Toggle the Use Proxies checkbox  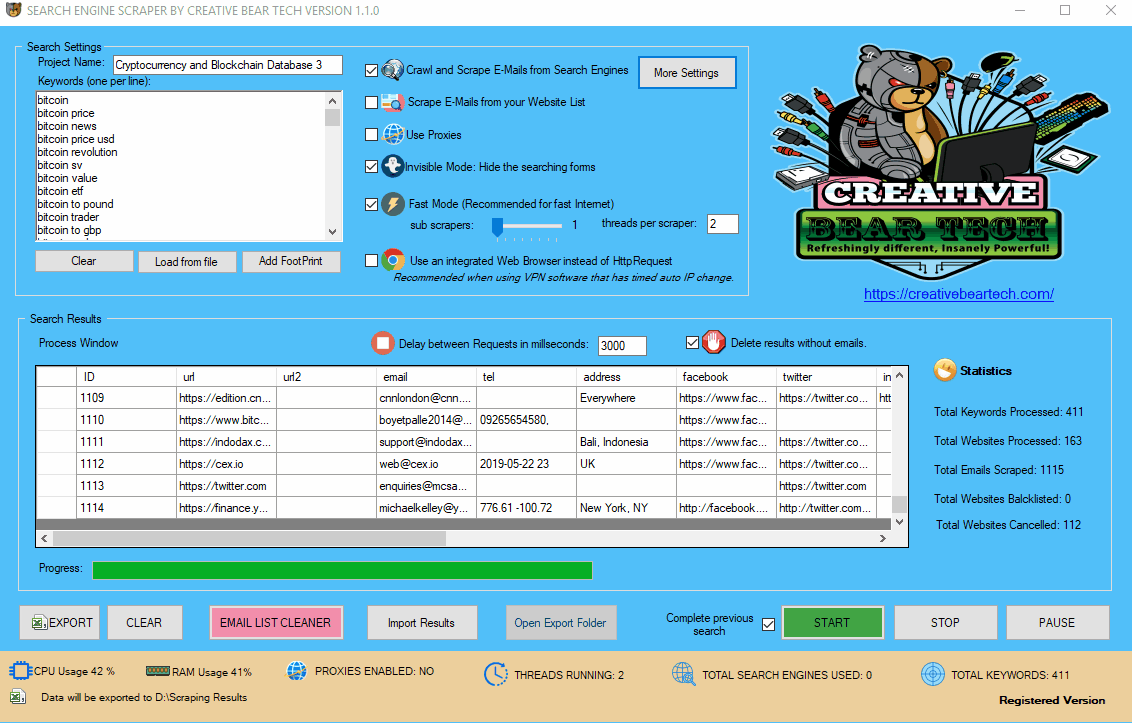(x=371, y=134)
